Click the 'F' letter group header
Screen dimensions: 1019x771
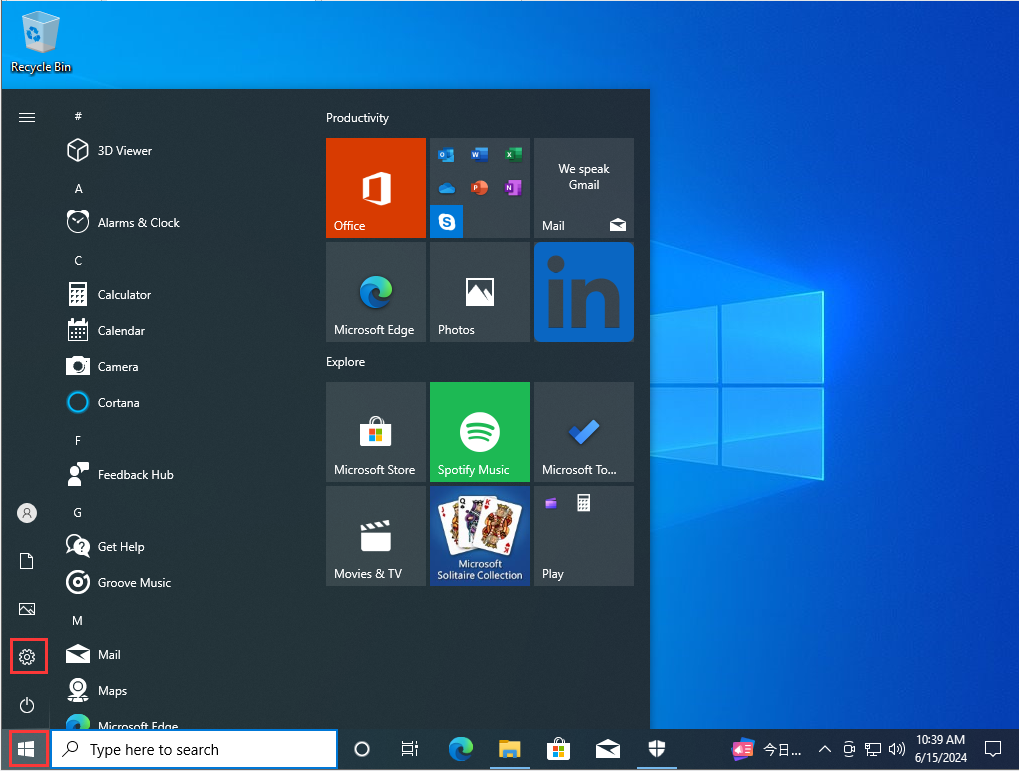tap(78, 441)
